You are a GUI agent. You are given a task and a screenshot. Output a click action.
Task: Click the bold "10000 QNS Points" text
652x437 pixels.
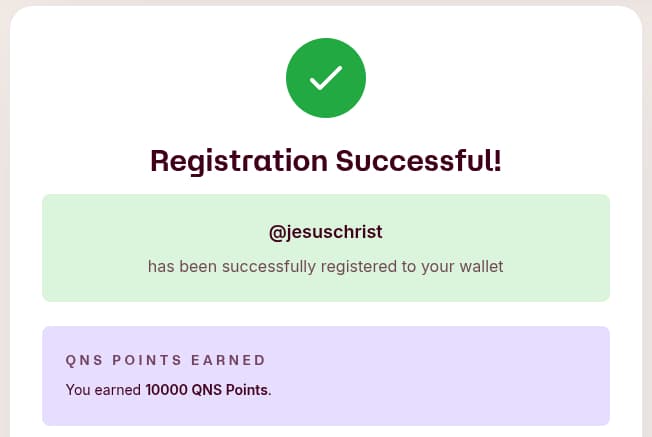point(207,390)
